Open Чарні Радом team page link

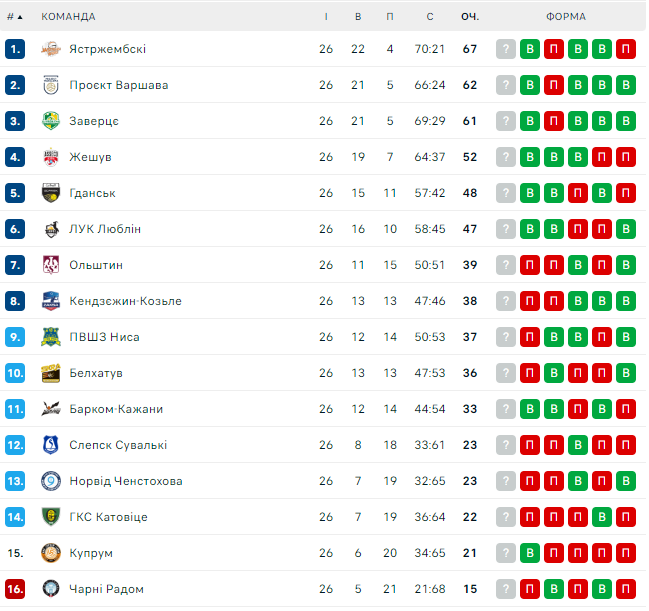click(108, 589)
